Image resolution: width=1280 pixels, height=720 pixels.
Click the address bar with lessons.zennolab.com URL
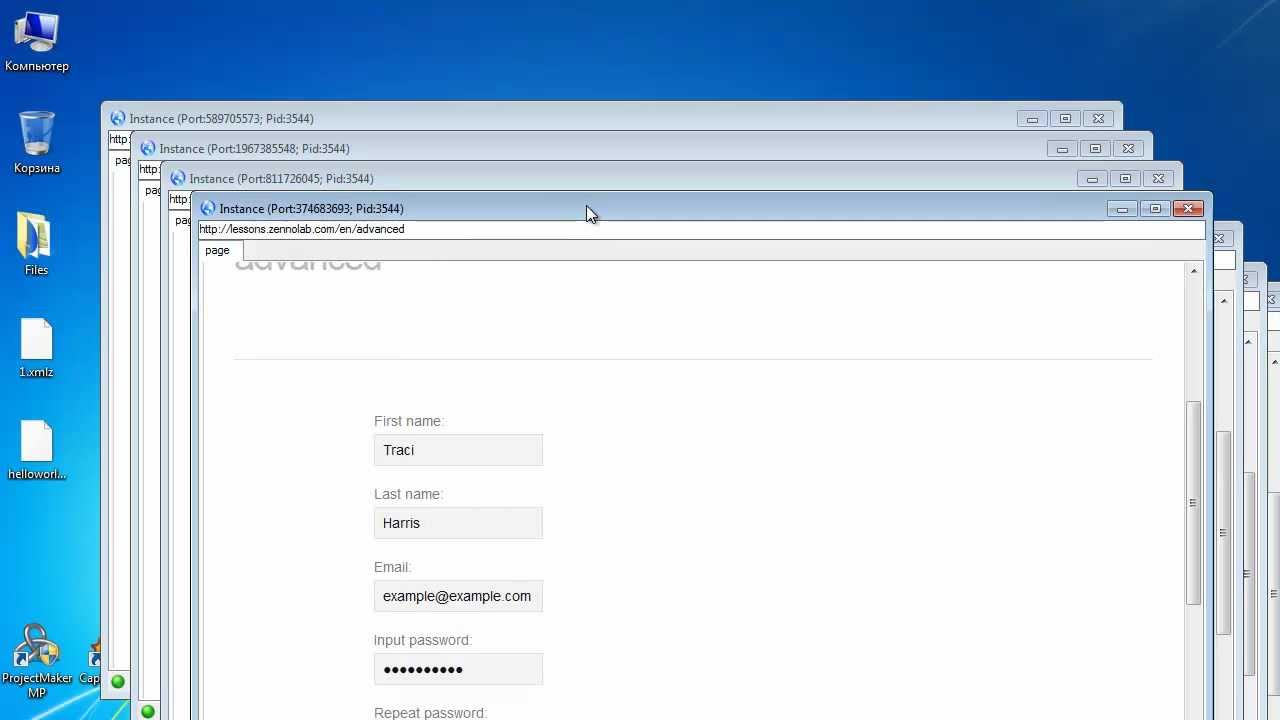point(701,229)
